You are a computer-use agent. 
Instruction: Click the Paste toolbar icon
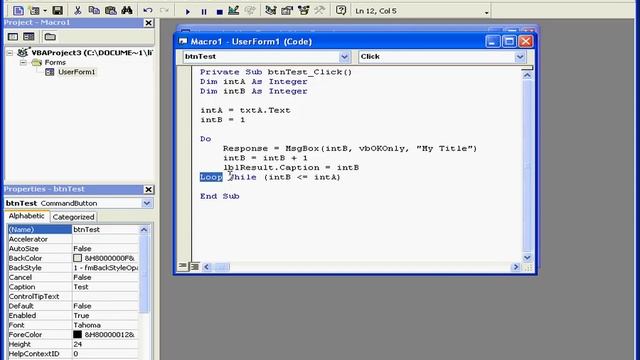[x=110, y=10]
